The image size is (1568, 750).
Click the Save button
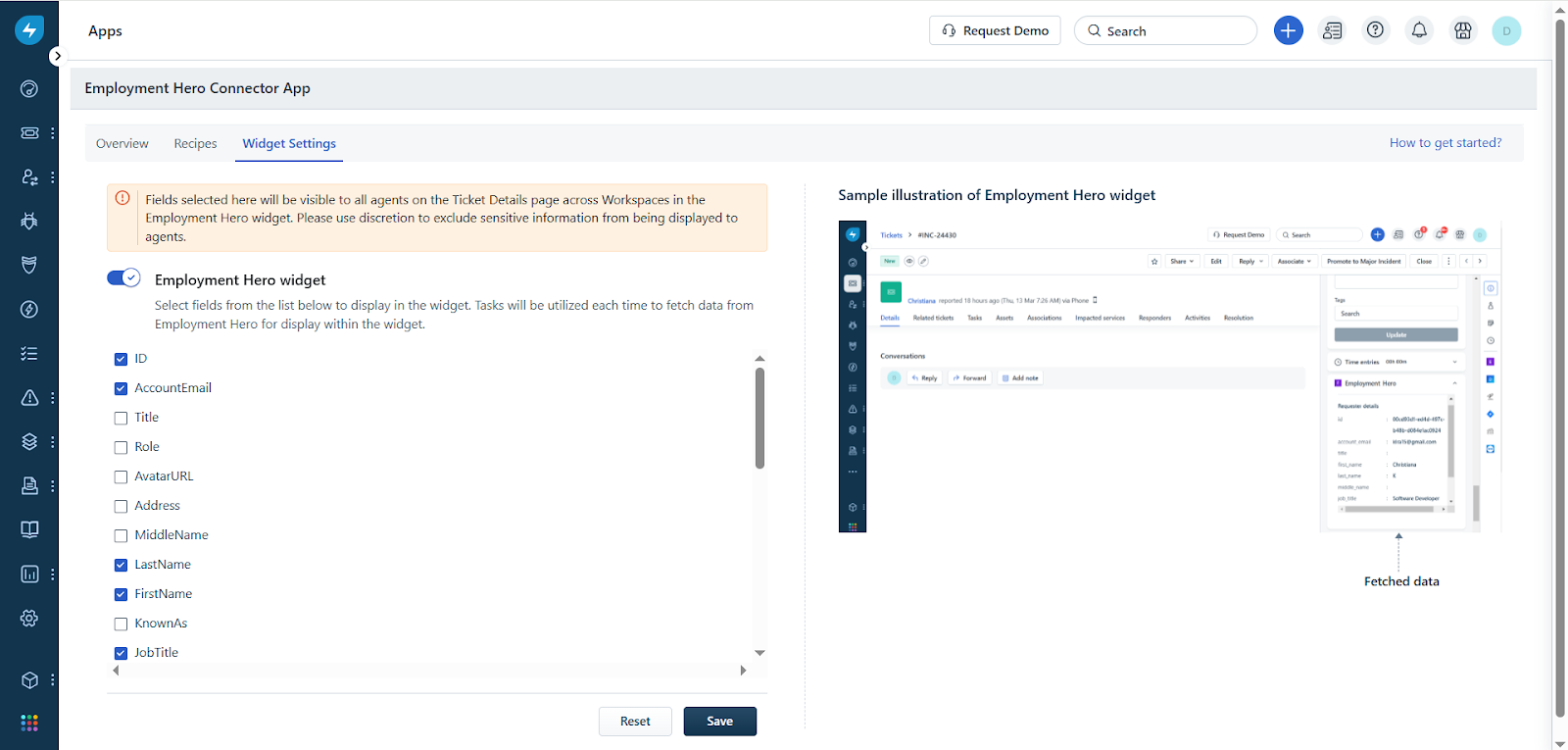(x=720, y=722)
